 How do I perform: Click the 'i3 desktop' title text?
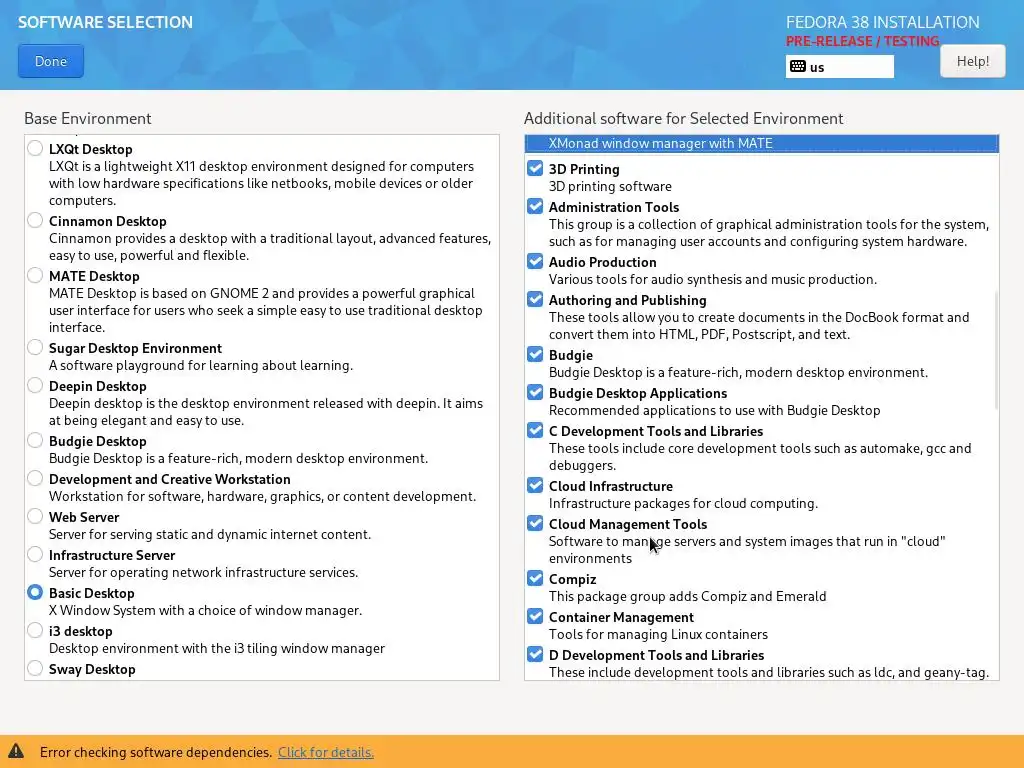point(81,631)
